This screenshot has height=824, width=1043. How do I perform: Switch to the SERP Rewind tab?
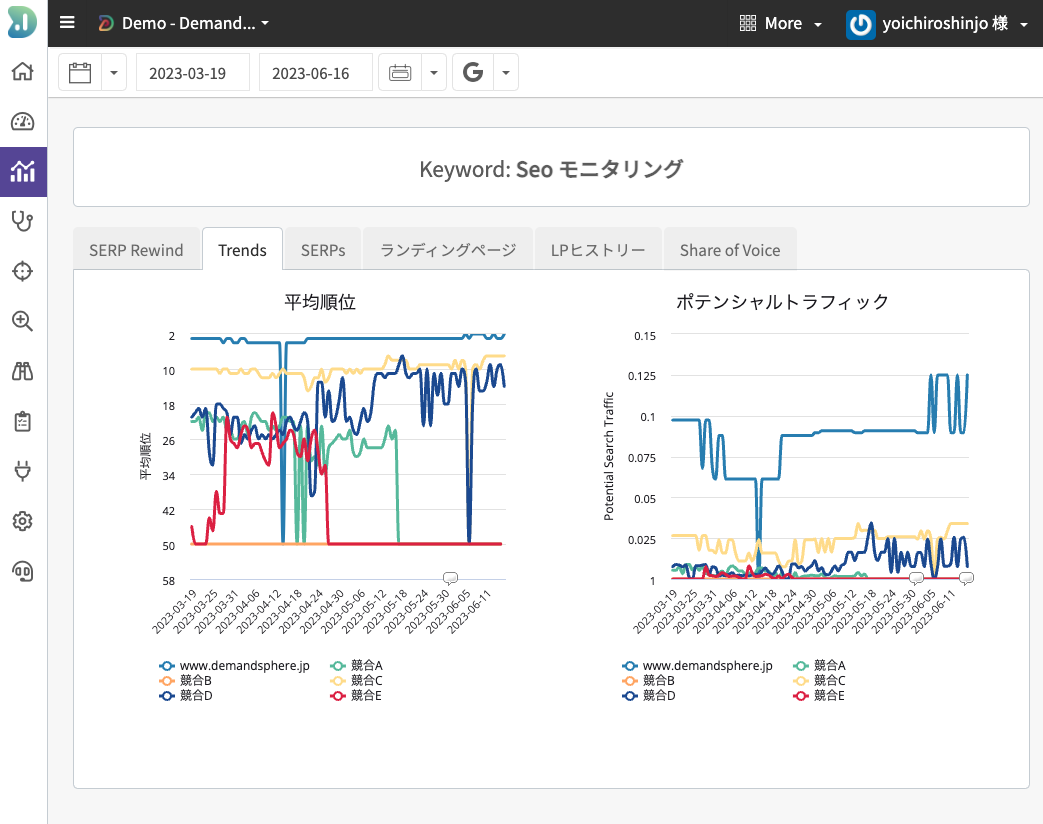click(x=136, y=249)
